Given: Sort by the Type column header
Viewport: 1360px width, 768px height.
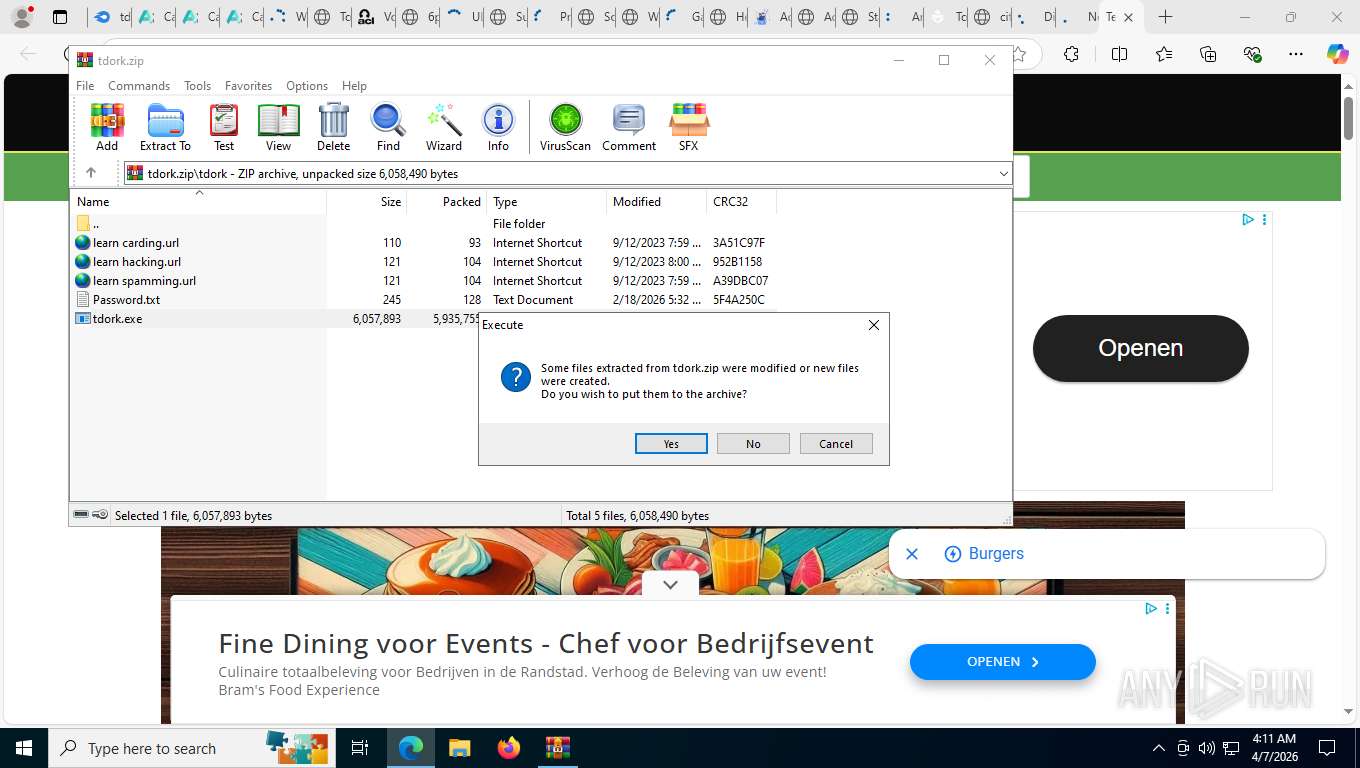Looking at the screenshot, I should tap(547, 202).
